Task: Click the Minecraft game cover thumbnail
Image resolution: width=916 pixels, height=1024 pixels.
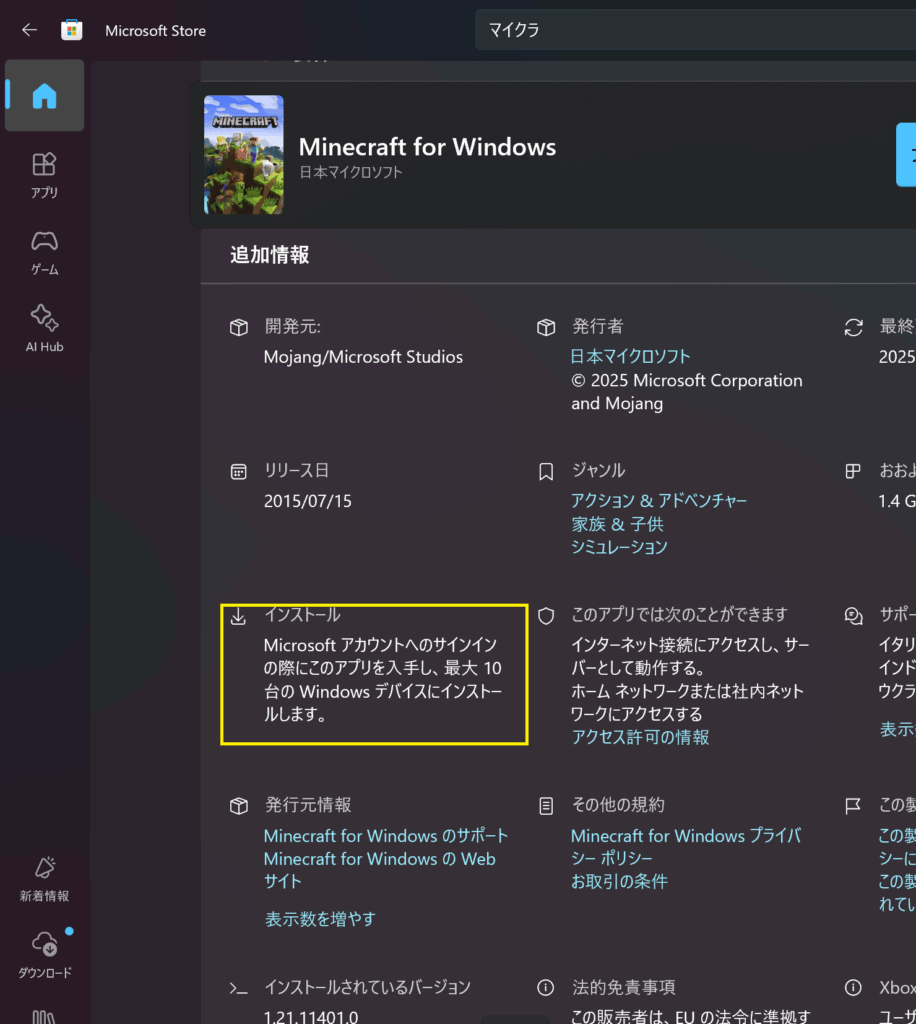Action: tap(243, 155)
